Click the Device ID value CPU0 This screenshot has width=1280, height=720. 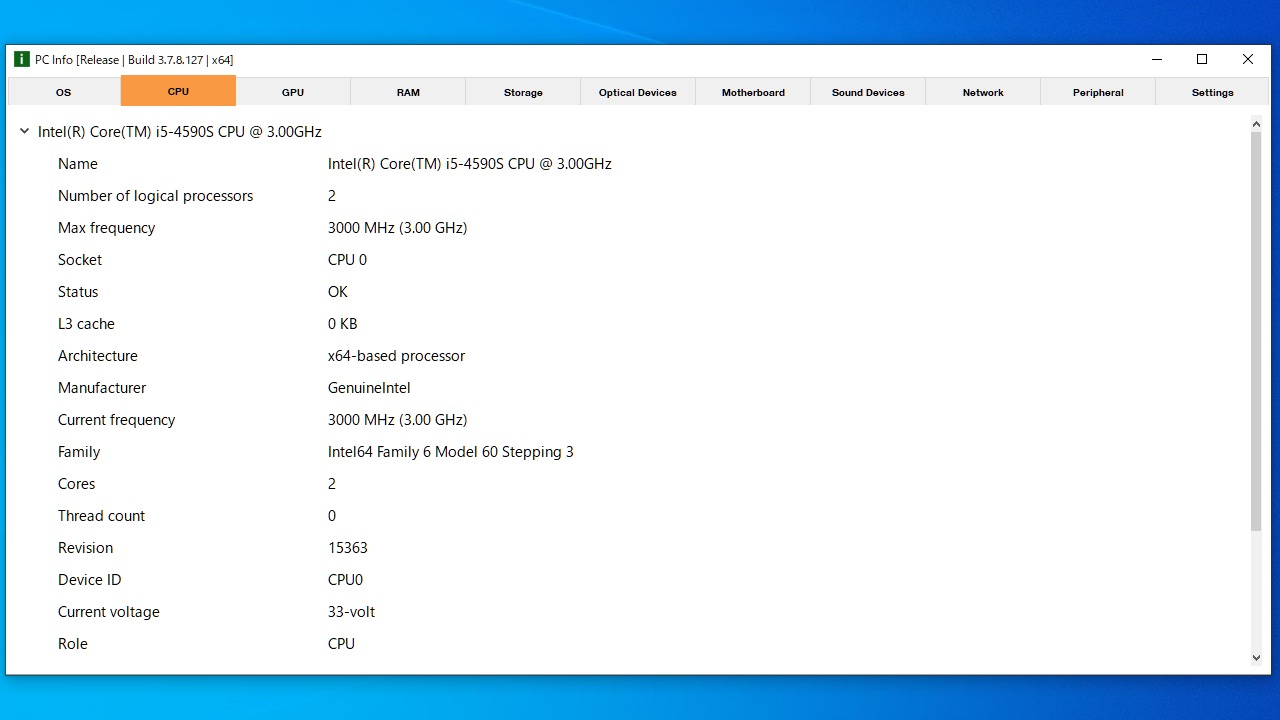point(345,580)
